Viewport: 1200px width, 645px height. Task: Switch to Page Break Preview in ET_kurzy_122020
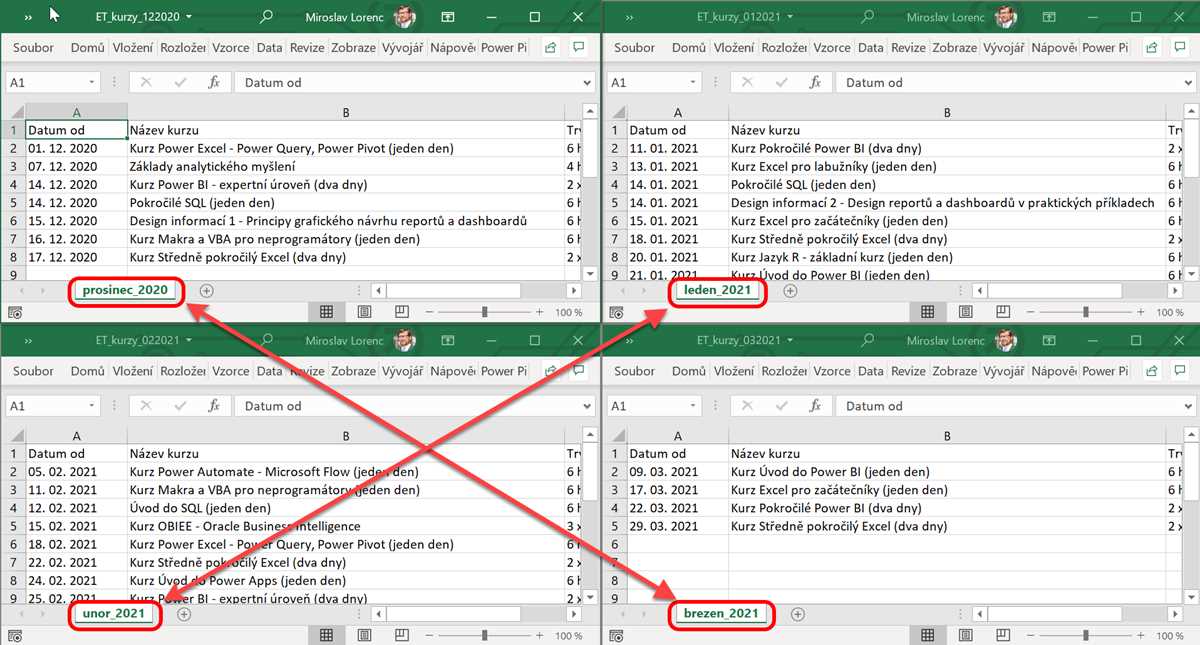coord(401,312)
